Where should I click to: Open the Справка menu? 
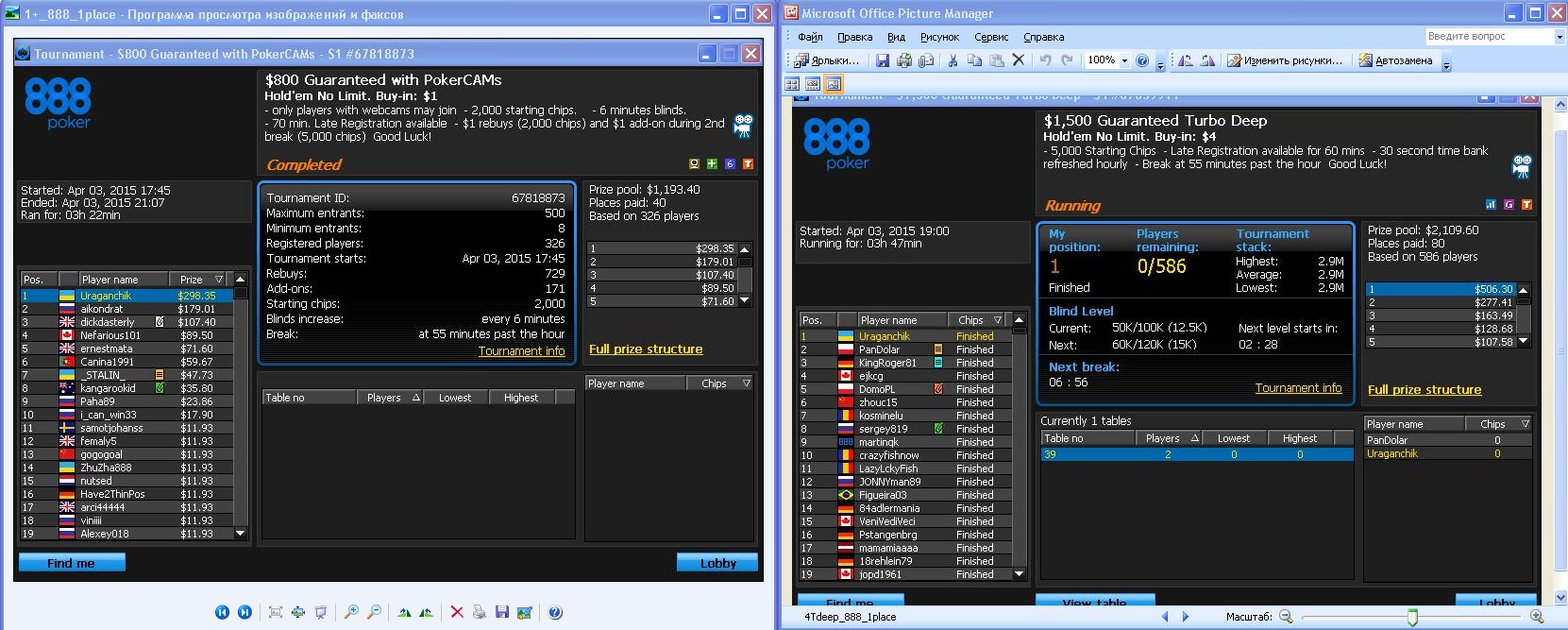pos(1043,37)
